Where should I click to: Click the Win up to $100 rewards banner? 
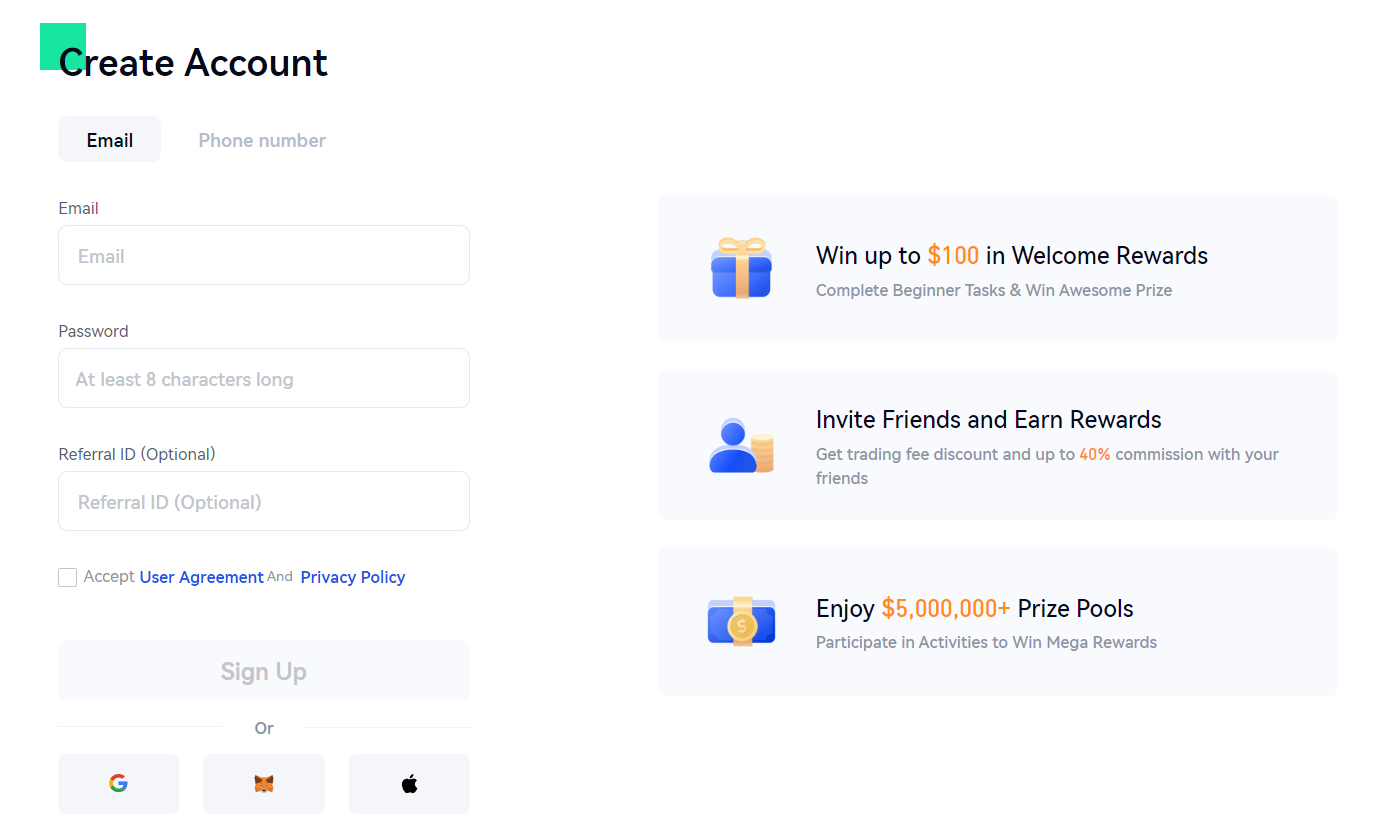997,268
